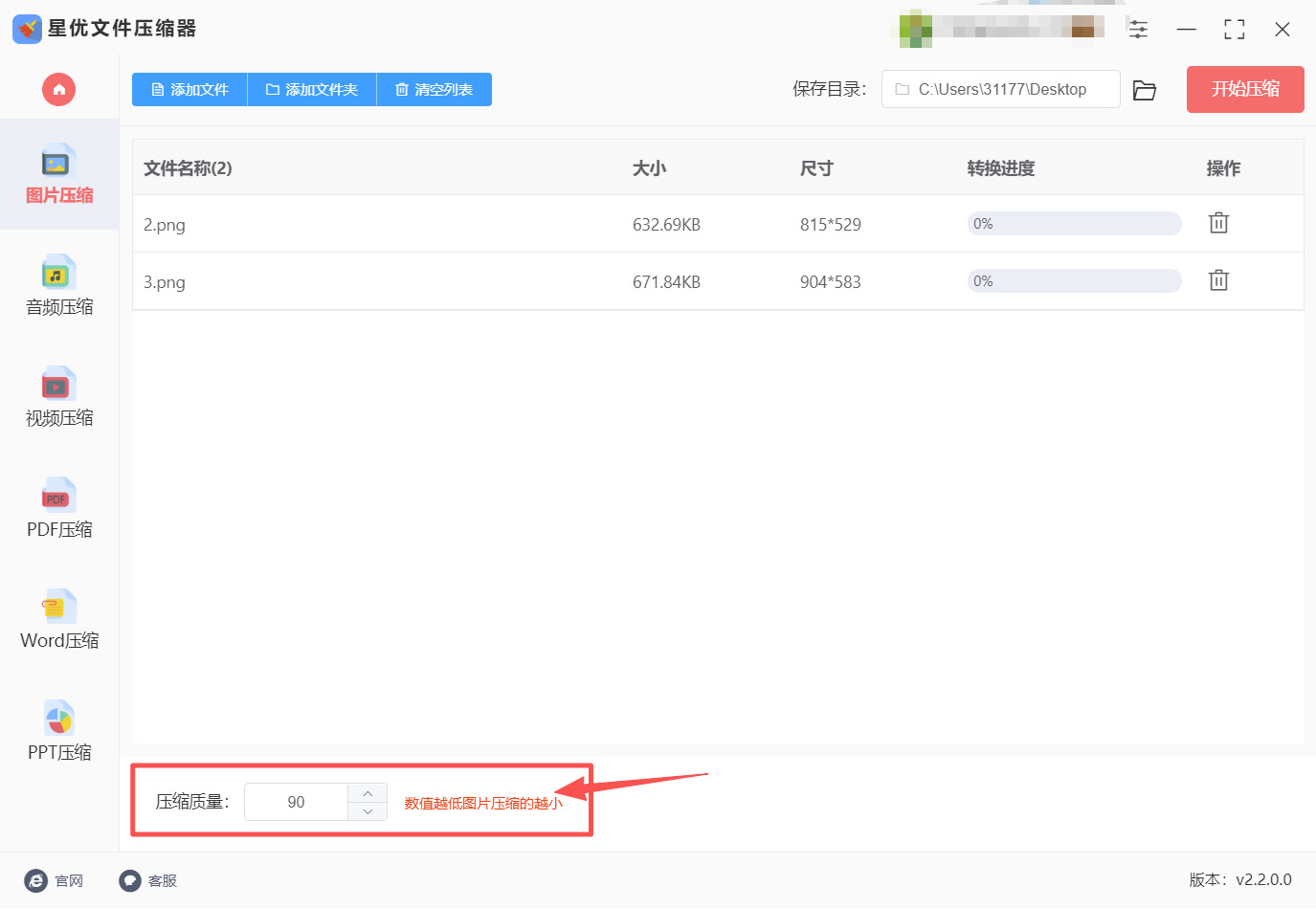The image size is (1316, 909).
Task: Switch to 视频压缩 video compression
Action: pyautogui.click(x=59, y=397)
